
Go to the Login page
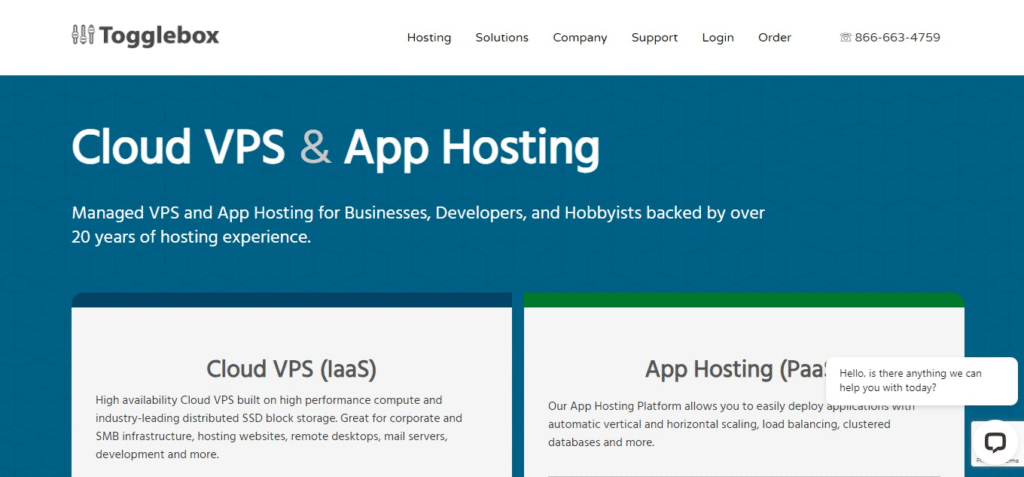click(718, 38)
